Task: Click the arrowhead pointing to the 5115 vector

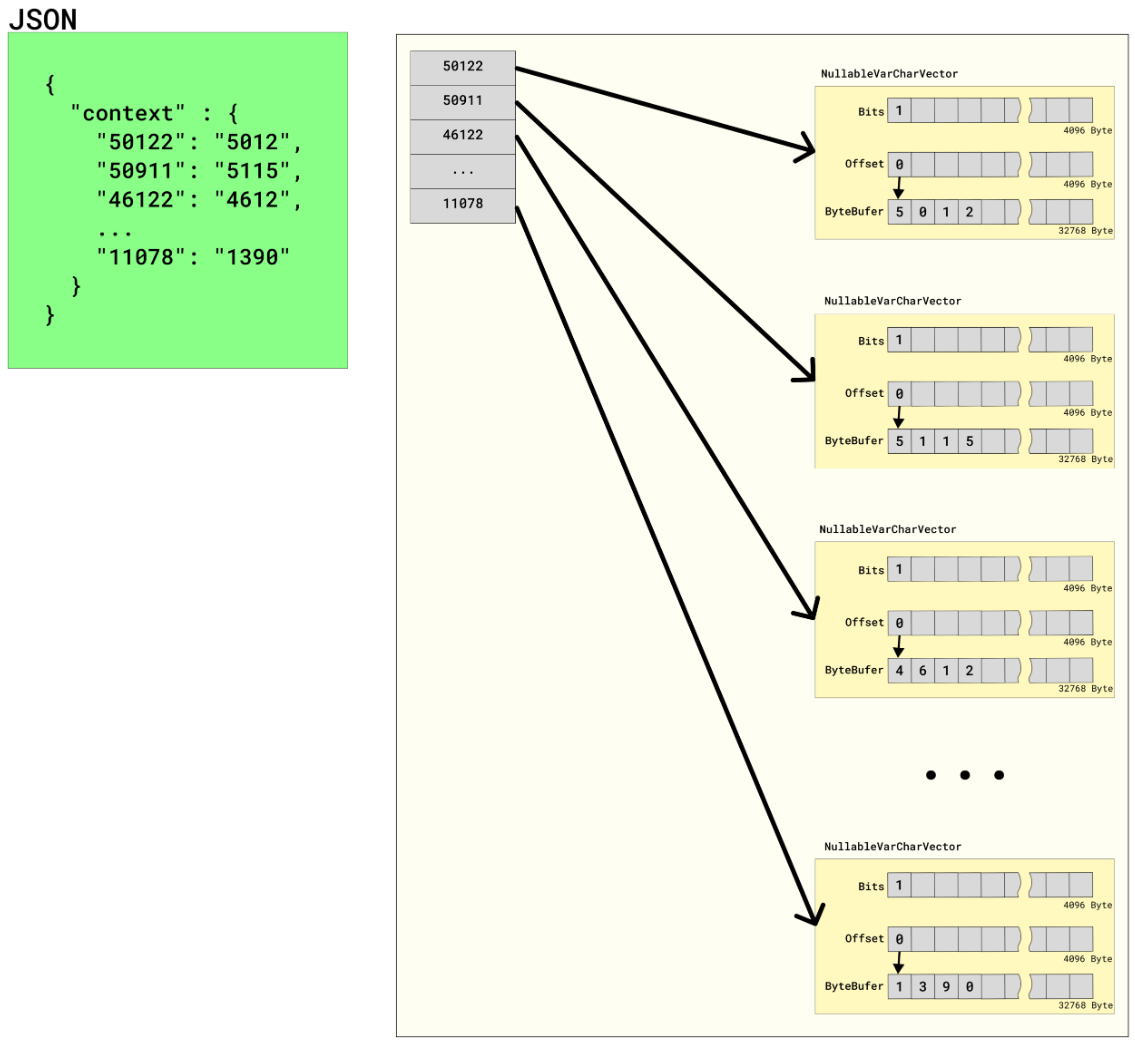Action: coord(807,377)
